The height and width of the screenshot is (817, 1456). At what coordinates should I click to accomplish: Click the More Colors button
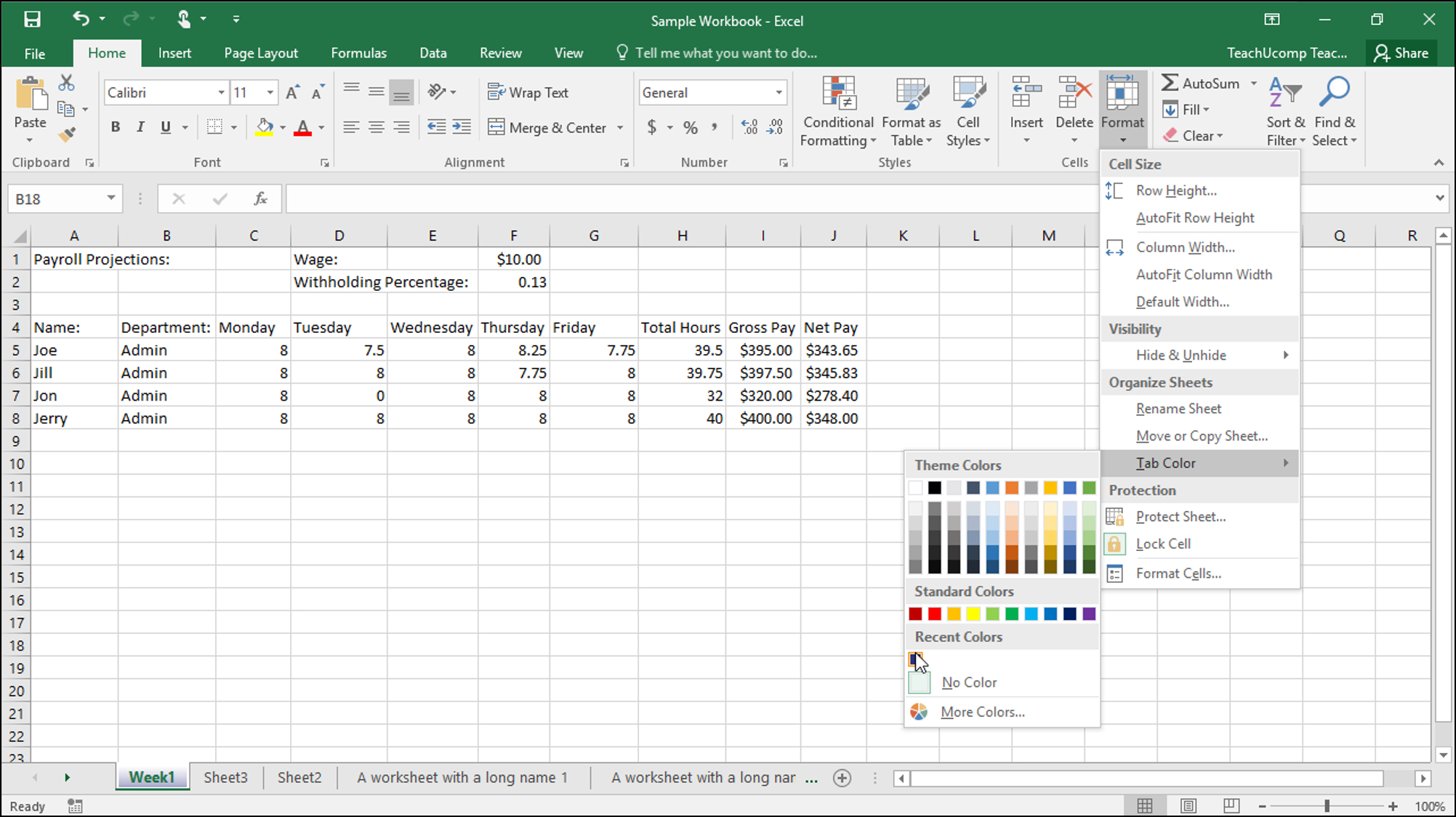(x=983, y=712)
